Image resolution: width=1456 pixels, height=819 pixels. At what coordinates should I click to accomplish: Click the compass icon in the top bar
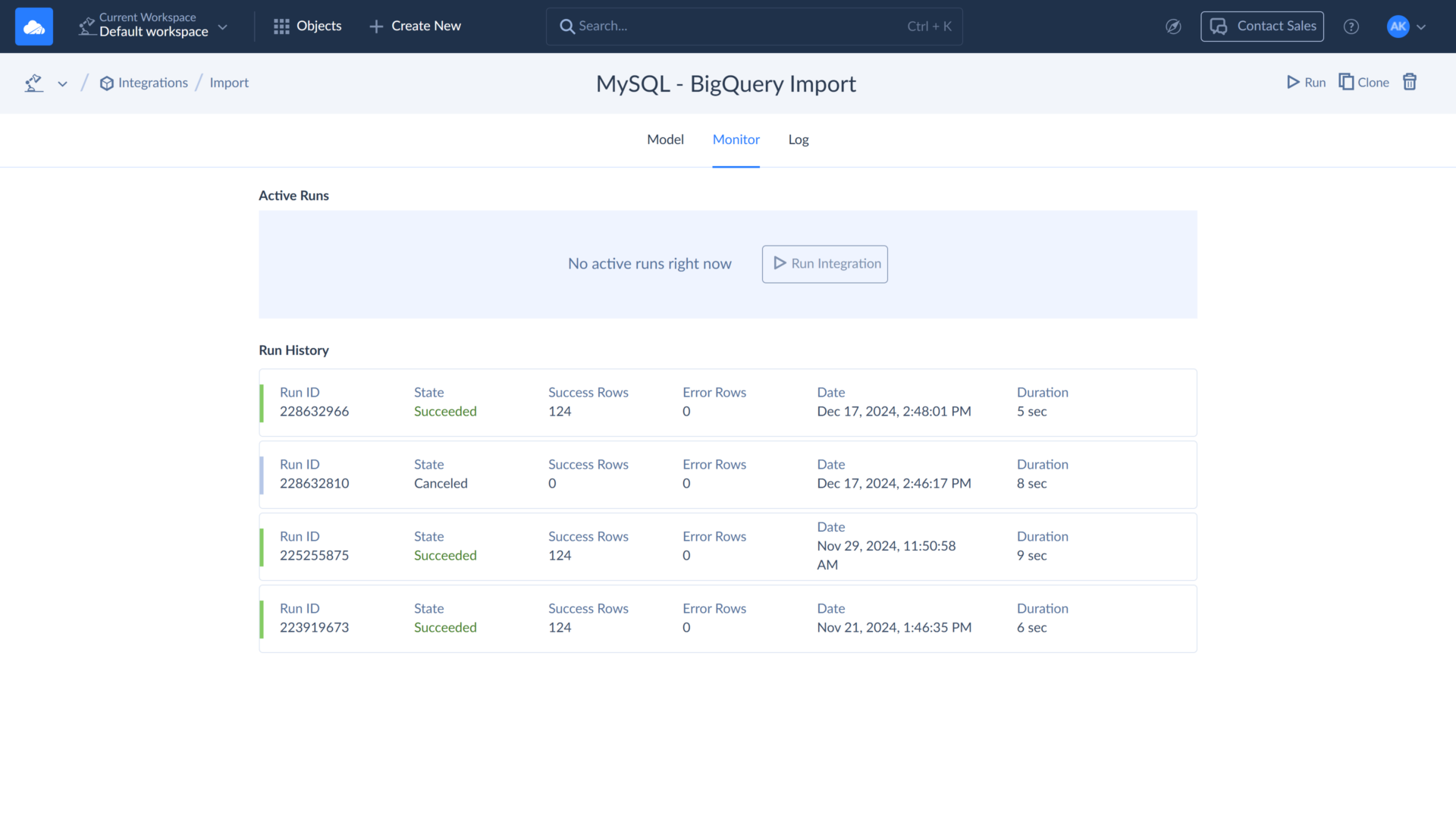(1173, 27)
